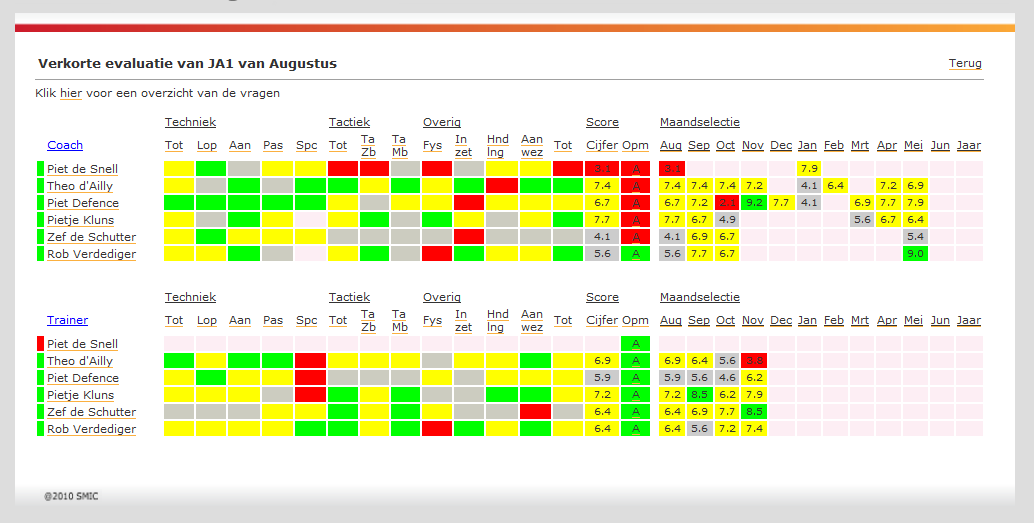
Task: Click the 7.9 Jan cell for Piet de Snell
Action: (x=809, y=169)
